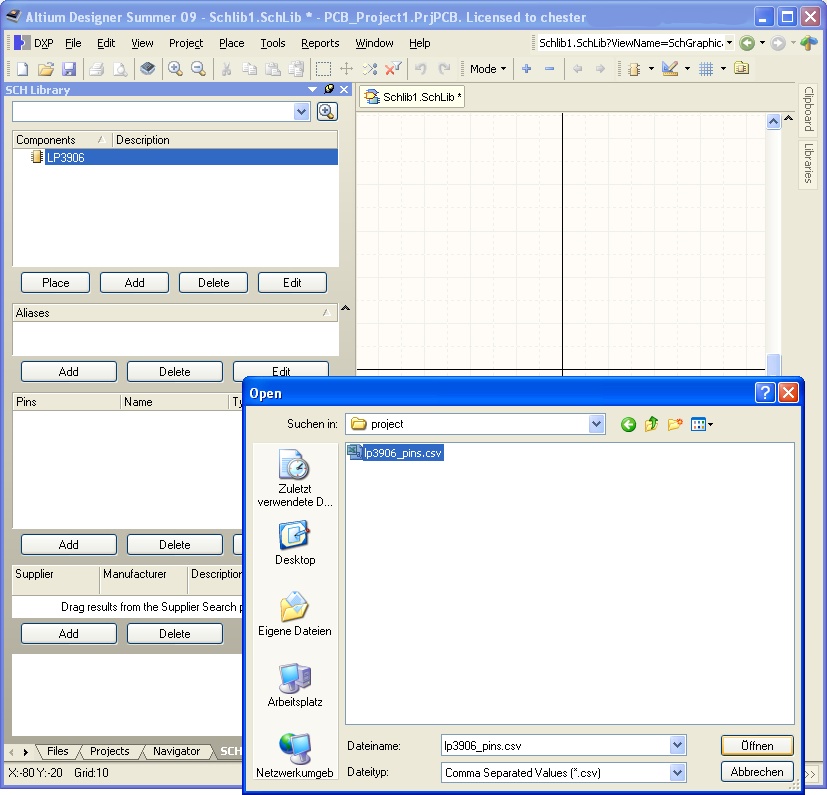Click the grid settings icon
The image size is (827, 795).
click(706, 69)
